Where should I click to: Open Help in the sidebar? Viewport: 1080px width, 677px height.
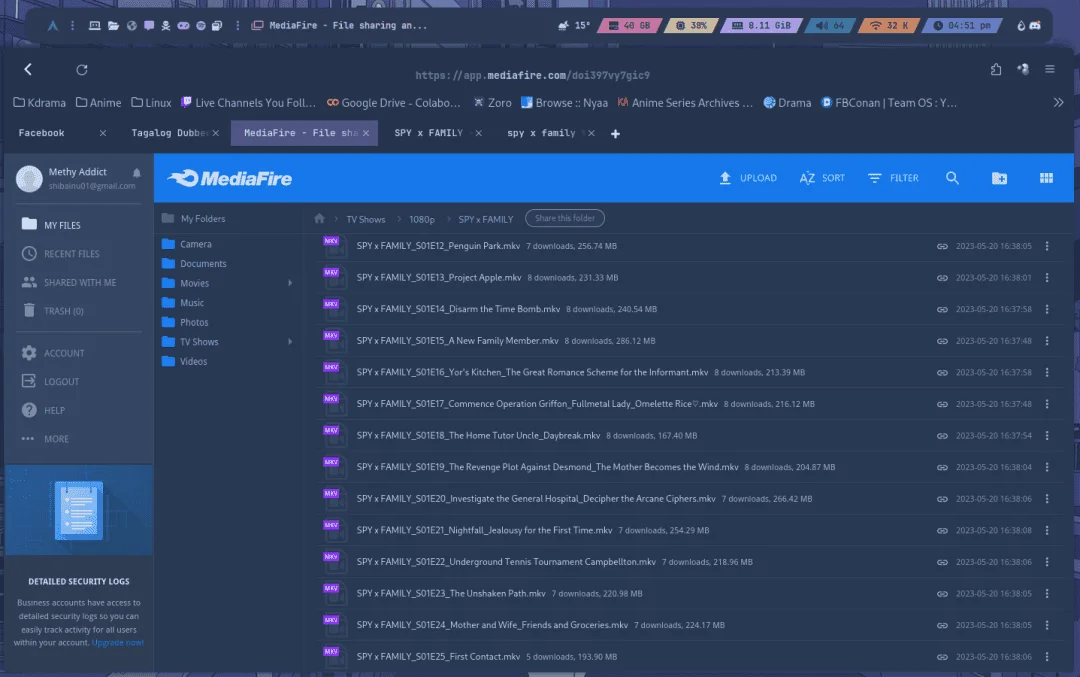[x=43, y=410]
